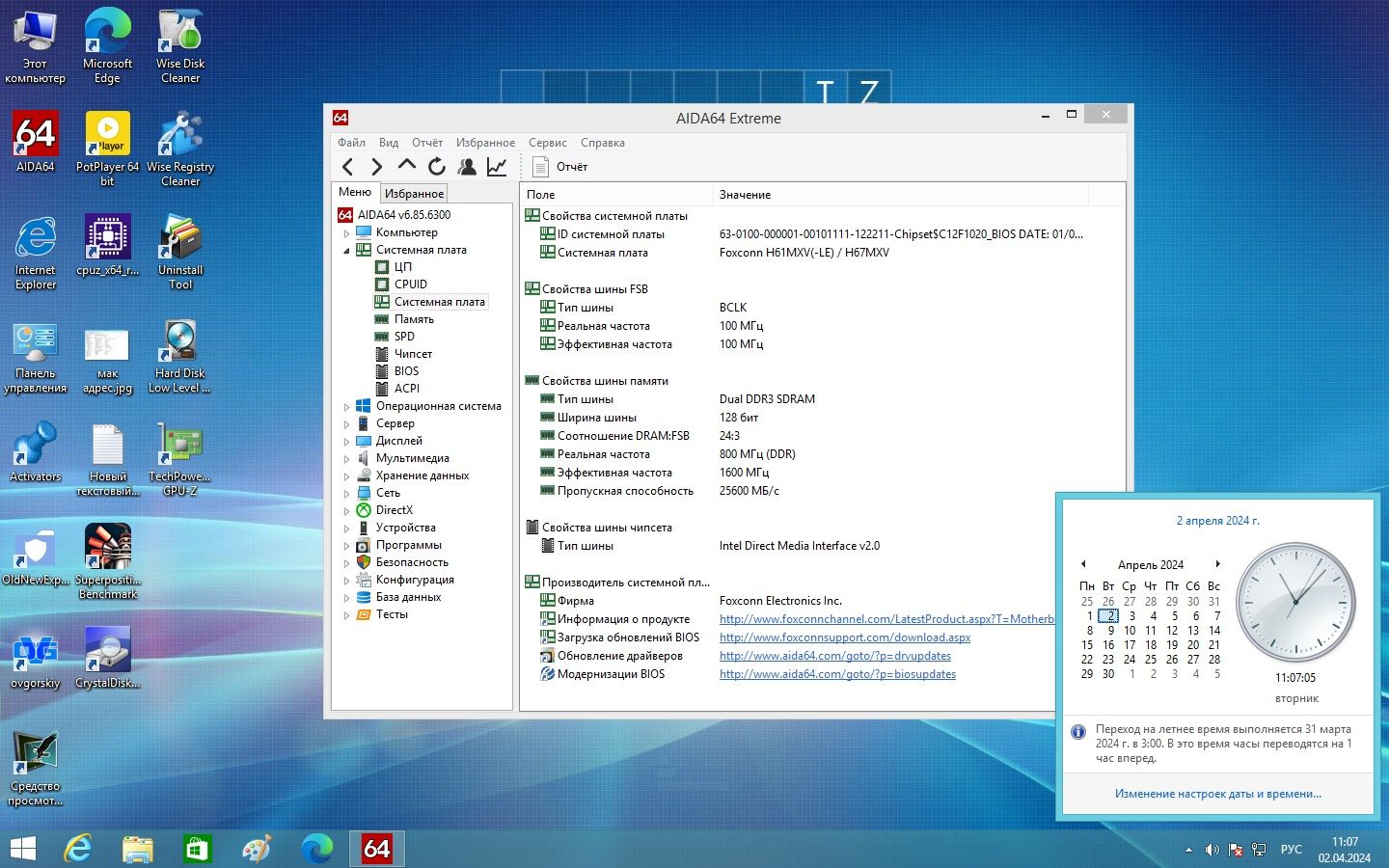1389x868 pixels.
Task: Click the Back arrow in AIDA64 toolbar
Action: (x=348, y=167)
